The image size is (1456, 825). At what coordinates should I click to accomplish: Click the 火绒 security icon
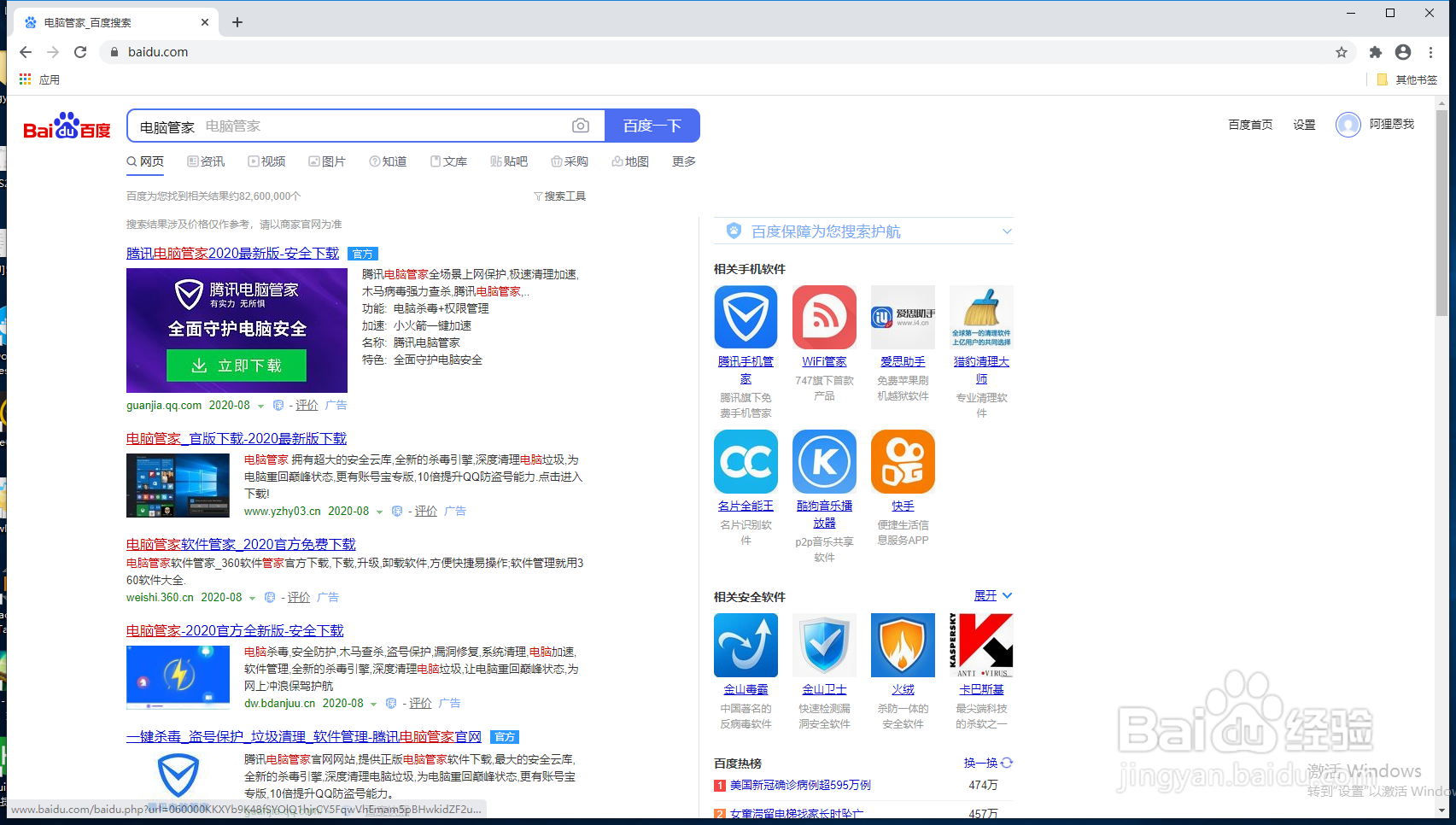click(x=902, y=645)
